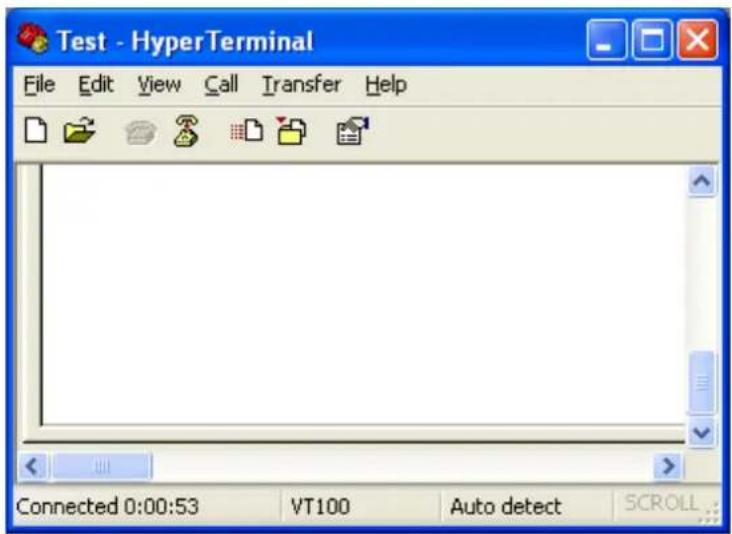Open the View menu
The width and height of the screenshot is (732, 534).
coord(159,84)
